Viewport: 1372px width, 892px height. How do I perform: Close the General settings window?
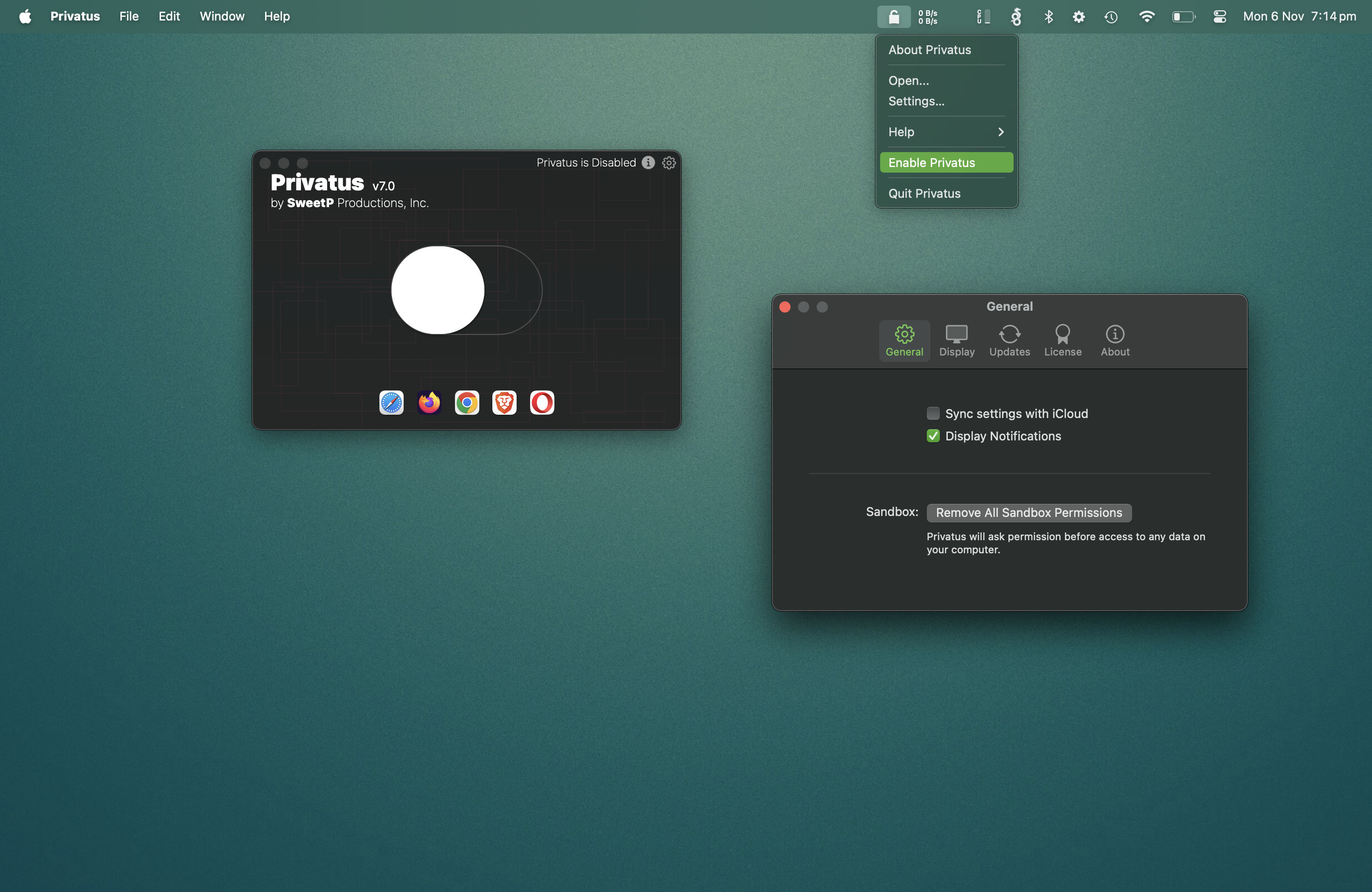784,307
